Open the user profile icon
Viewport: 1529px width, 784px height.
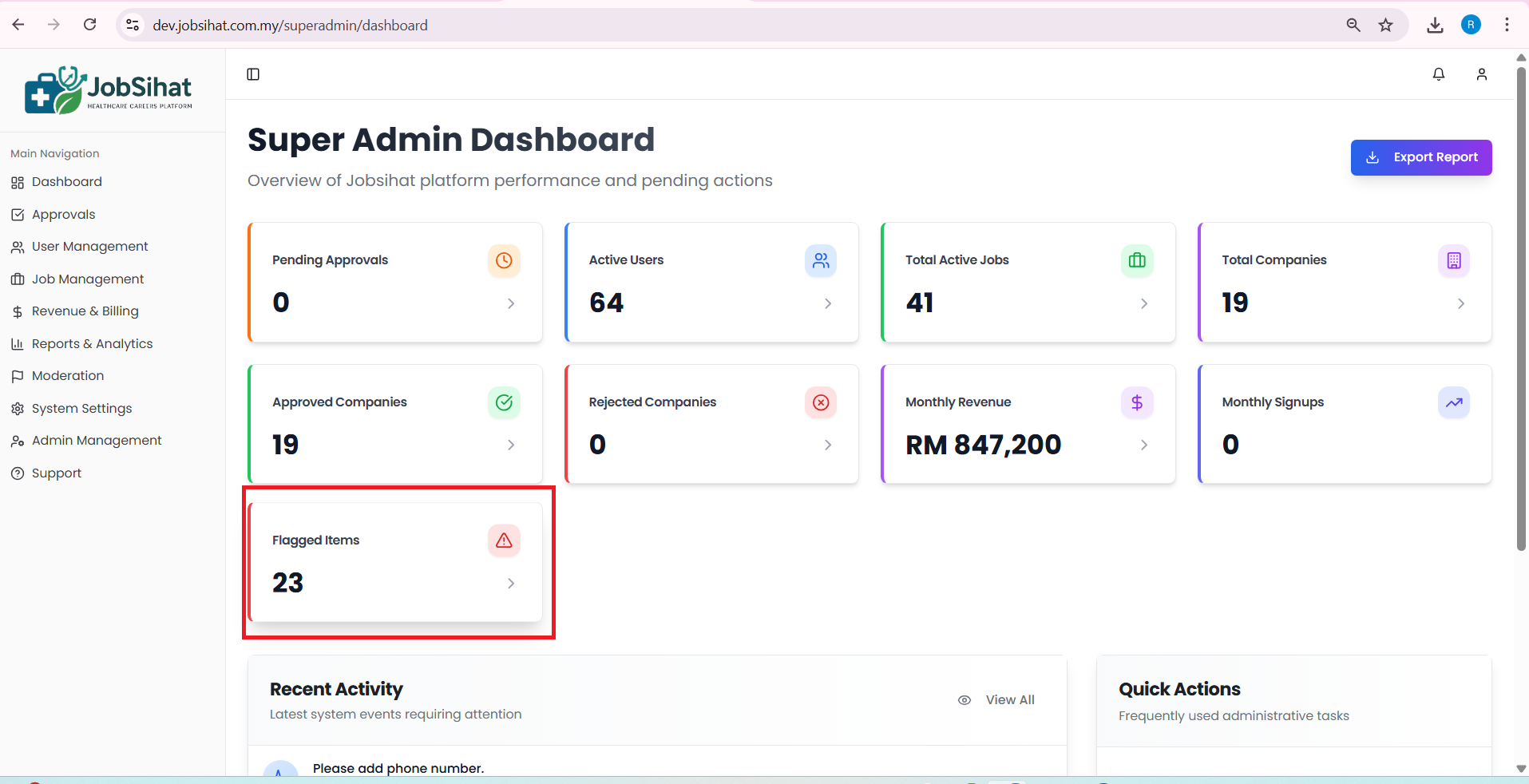click(1481, 74)
